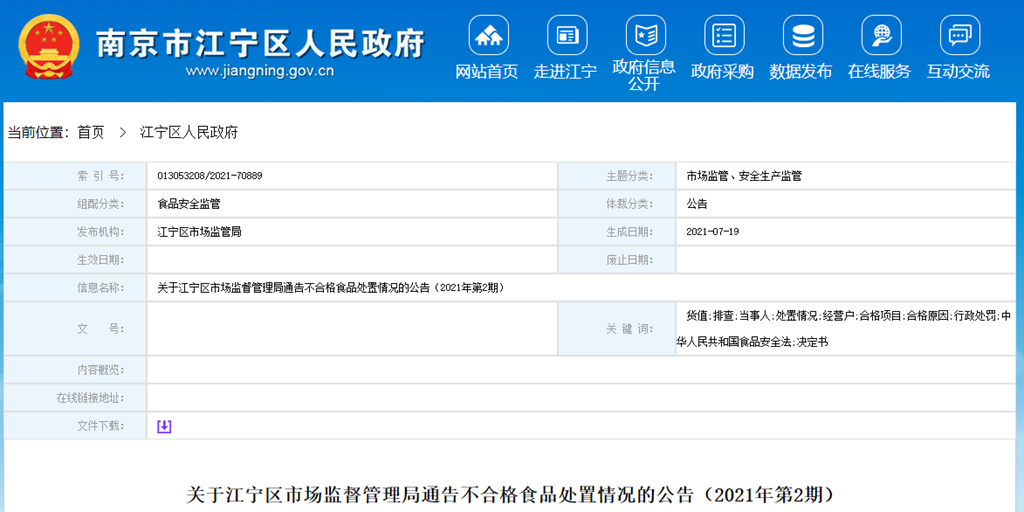
Task: Click the 数据发布 database icon
Action: coord(802,35)
